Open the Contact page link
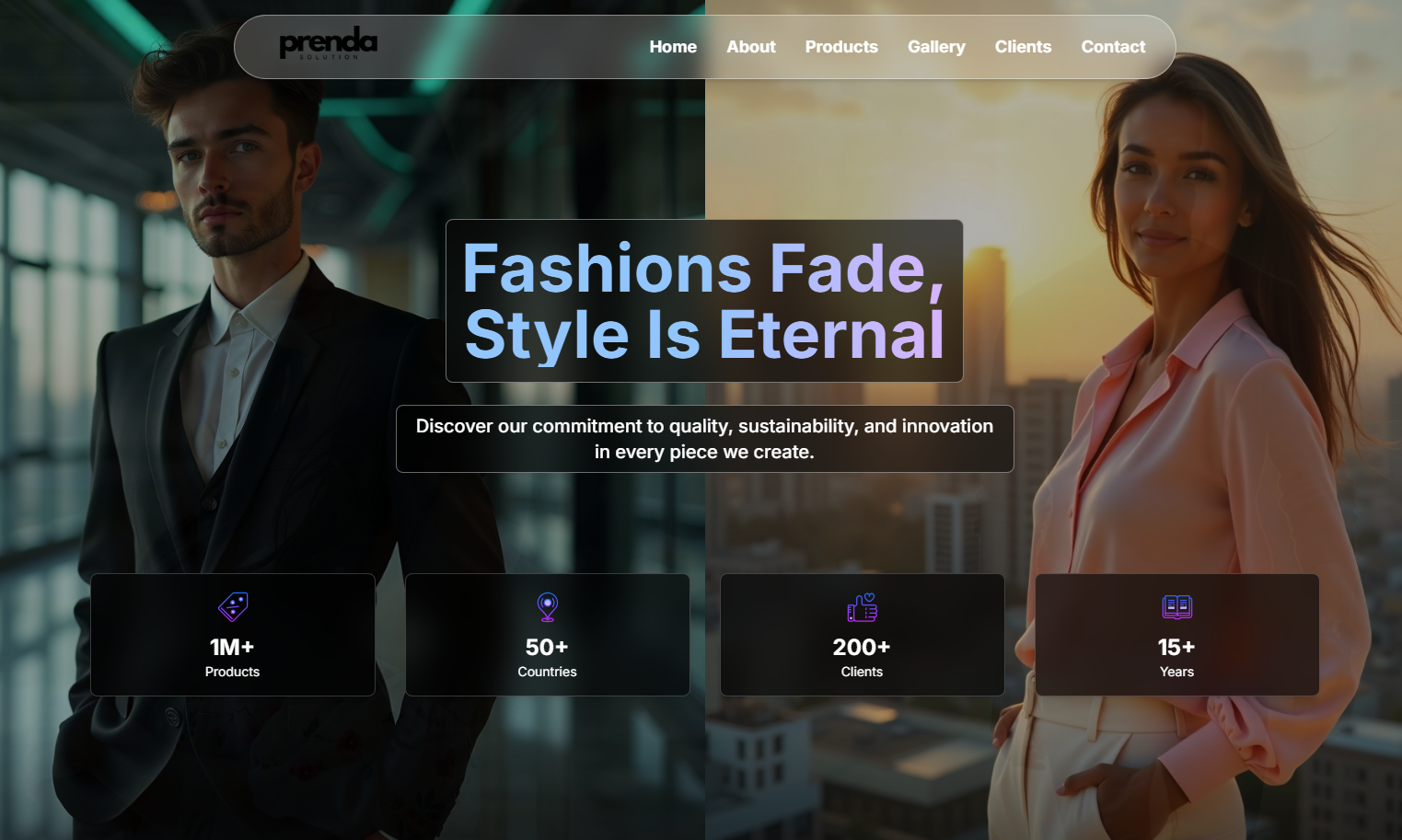The image size is (1402, 840). coord(1113,47)
